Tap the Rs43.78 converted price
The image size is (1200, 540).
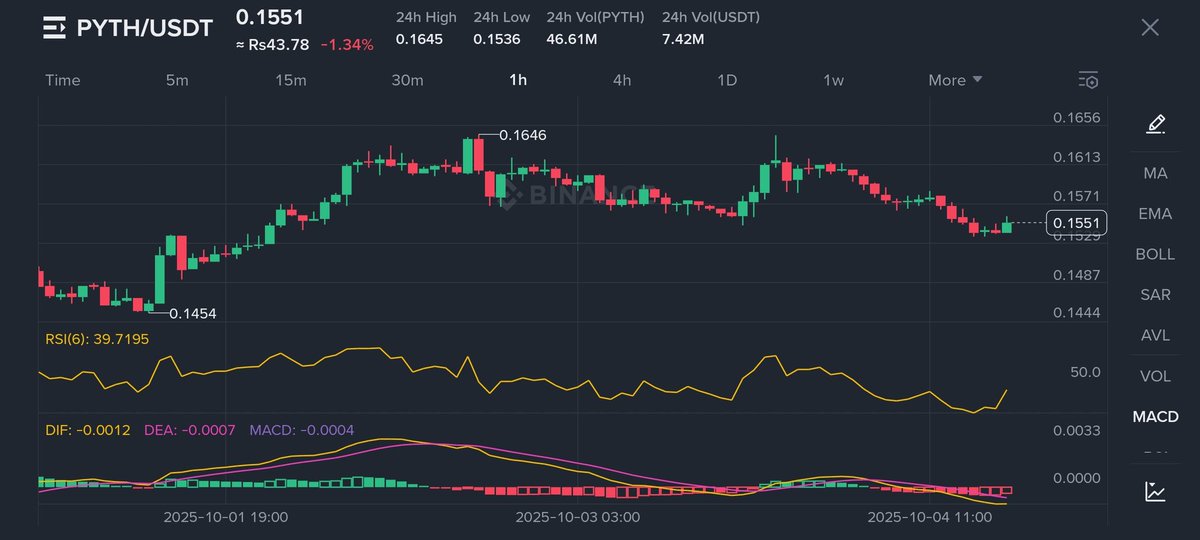click(273, 44)
